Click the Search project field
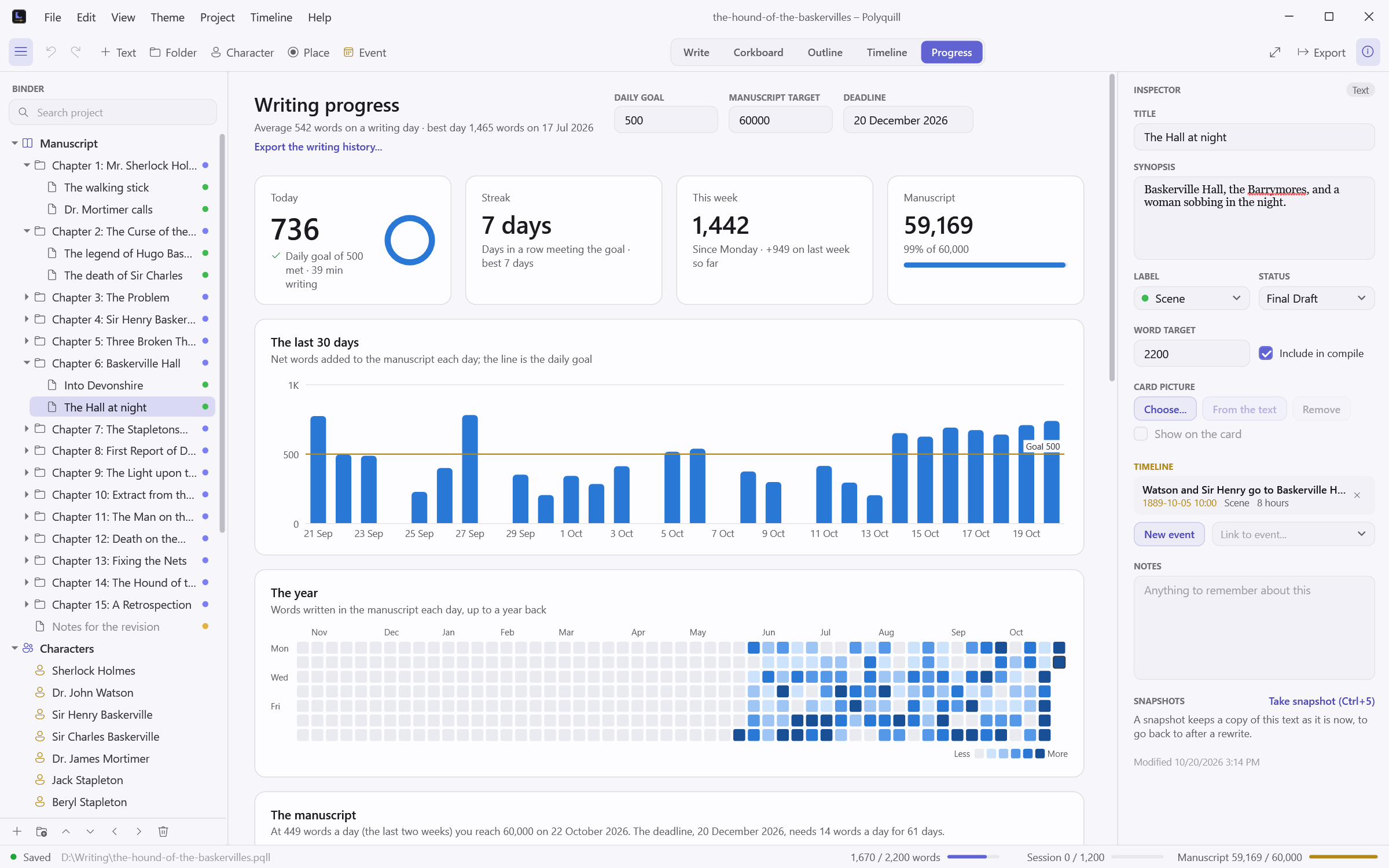The width and height of the screenshot is (1389, 868). [113, 112]
